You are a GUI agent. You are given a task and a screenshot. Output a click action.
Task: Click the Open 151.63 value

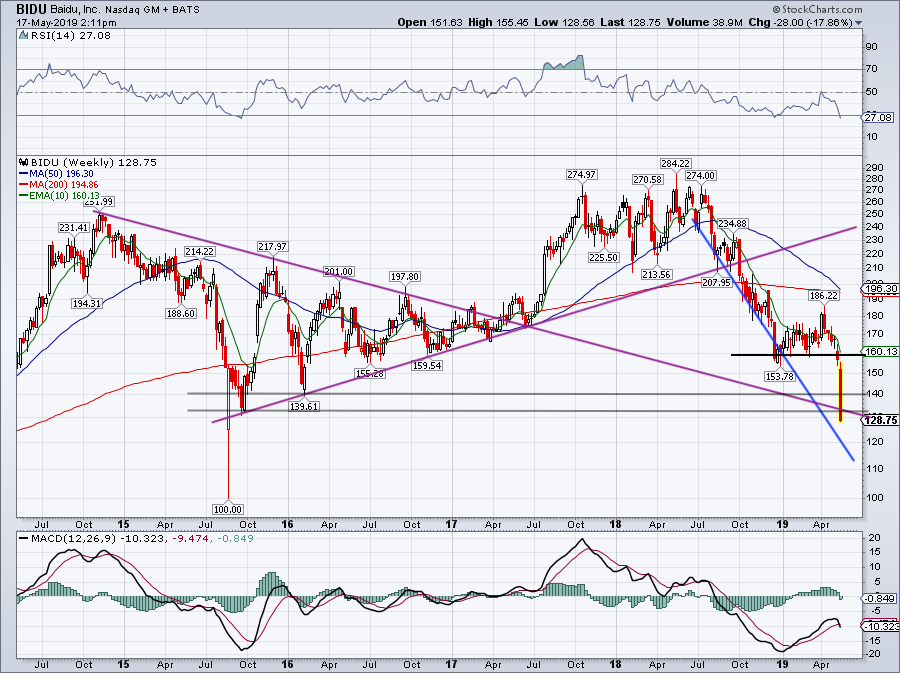coord(430,22)
